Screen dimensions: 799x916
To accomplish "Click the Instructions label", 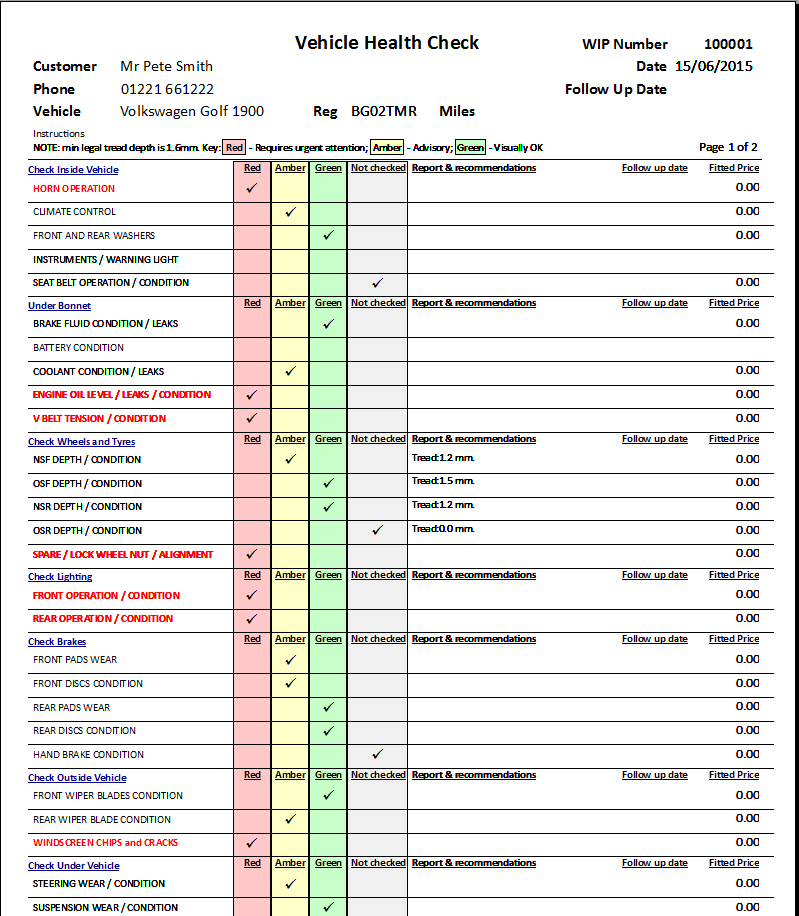I will pyautogui.click(x=58, y=133).
